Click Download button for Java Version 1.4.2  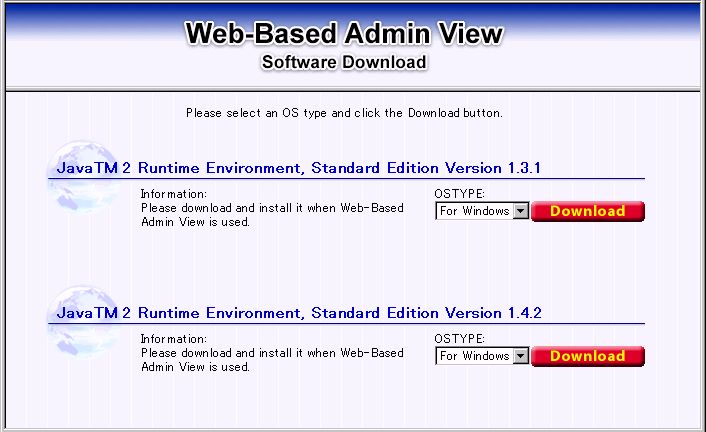click(x=588, y=356)
